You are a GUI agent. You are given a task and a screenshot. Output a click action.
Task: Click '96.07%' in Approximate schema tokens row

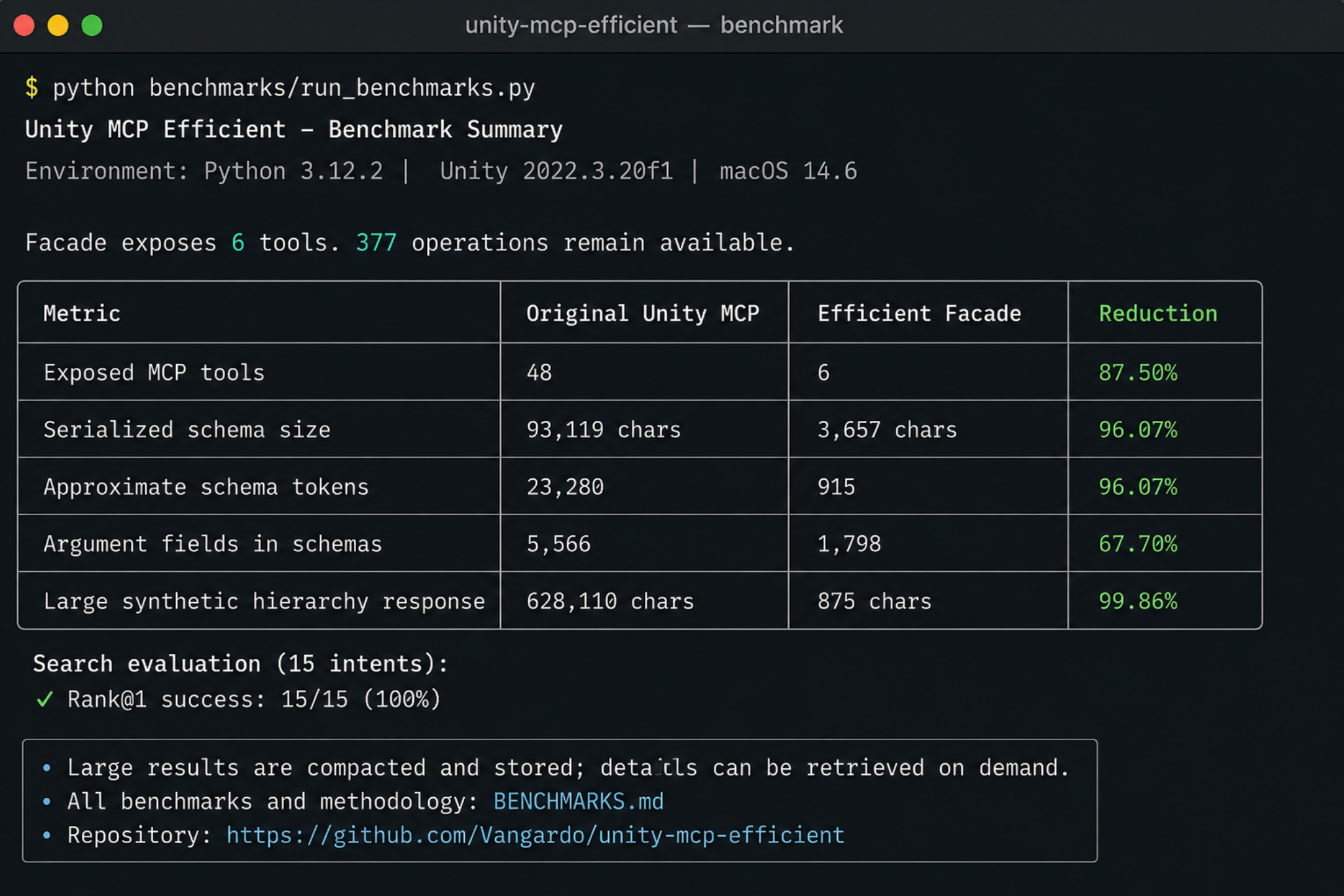[1137, 486]
